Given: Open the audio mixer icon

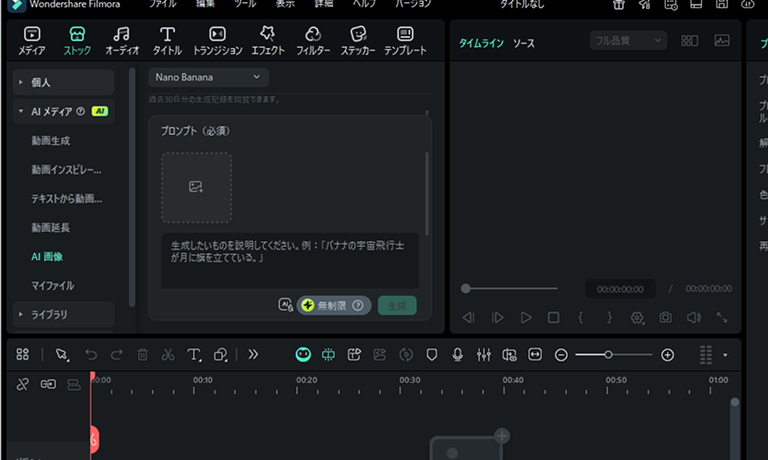Looking at the screenshot, I should (484, 354).
